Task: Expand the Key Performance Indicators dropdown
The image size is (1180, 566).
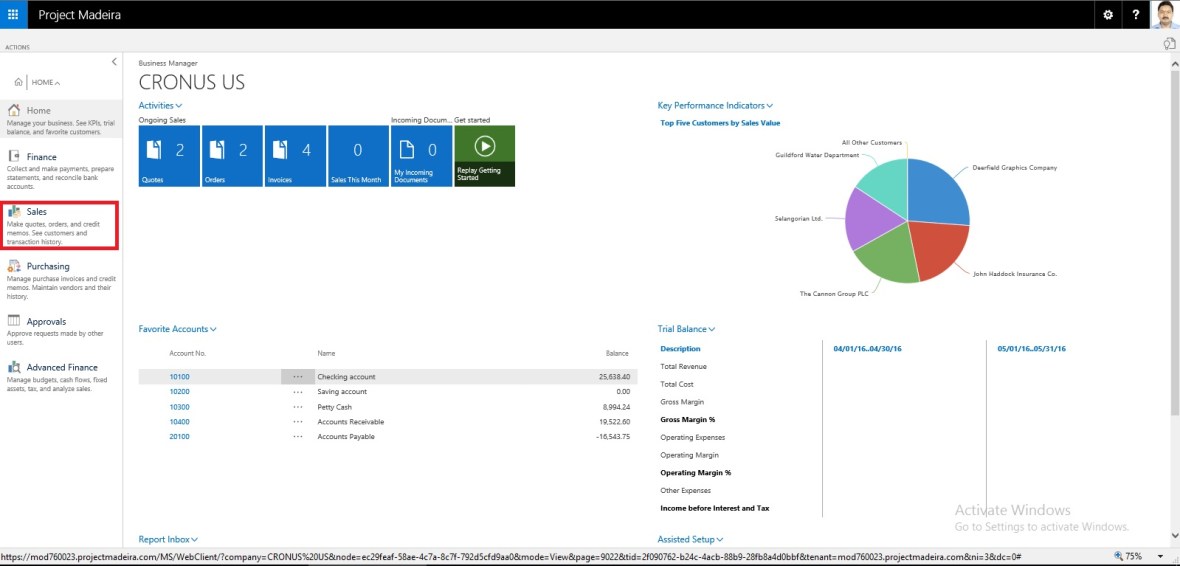Action: [715, 105]
